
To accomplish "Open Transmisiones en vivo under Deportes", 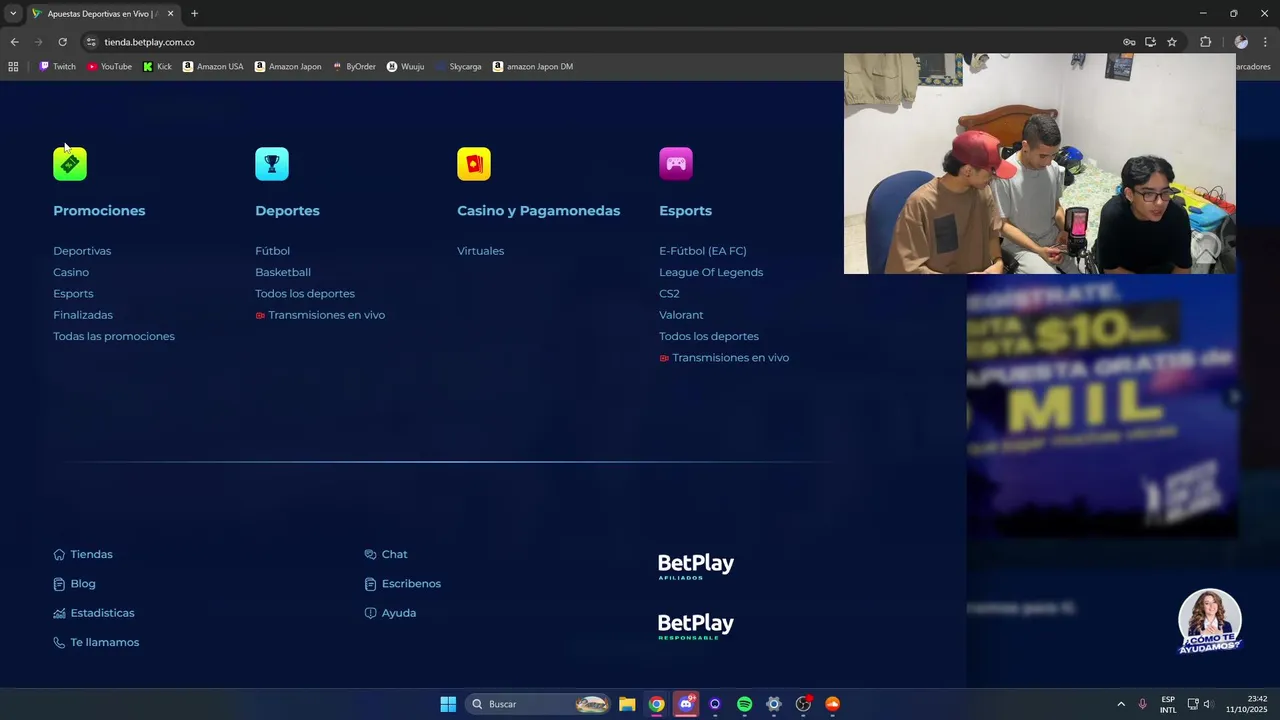I will pos(320,315).
